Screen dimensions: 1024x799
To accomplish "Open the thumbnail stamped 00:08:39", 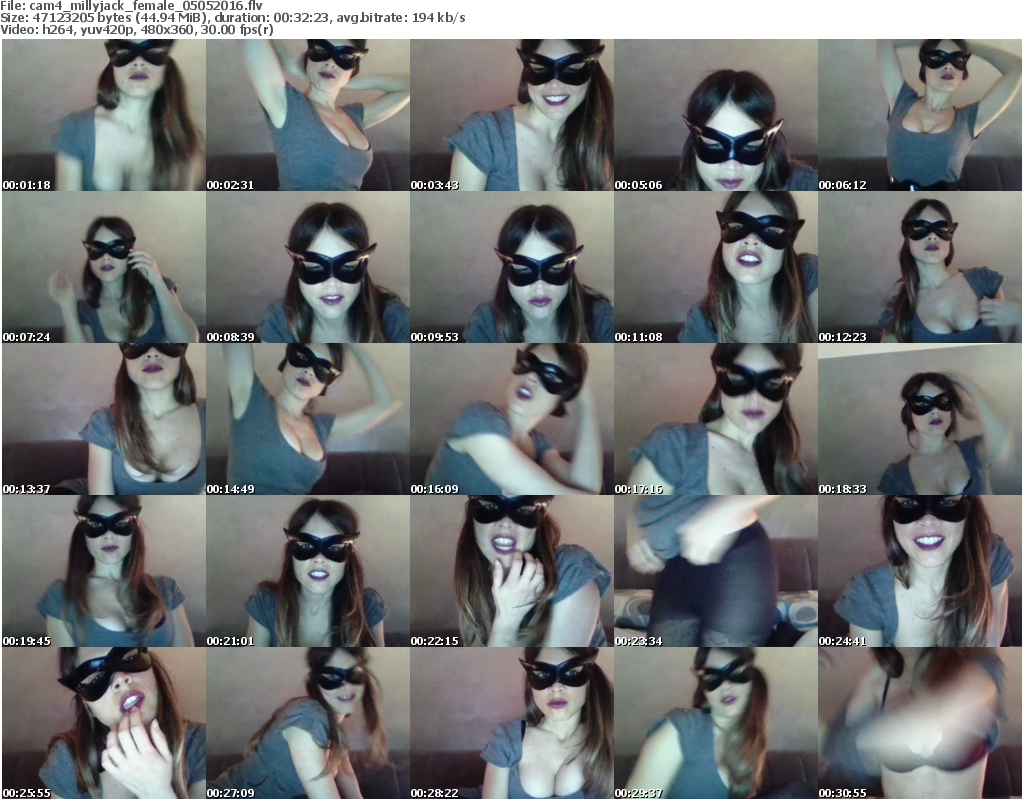I will click(x=308, y=267).
